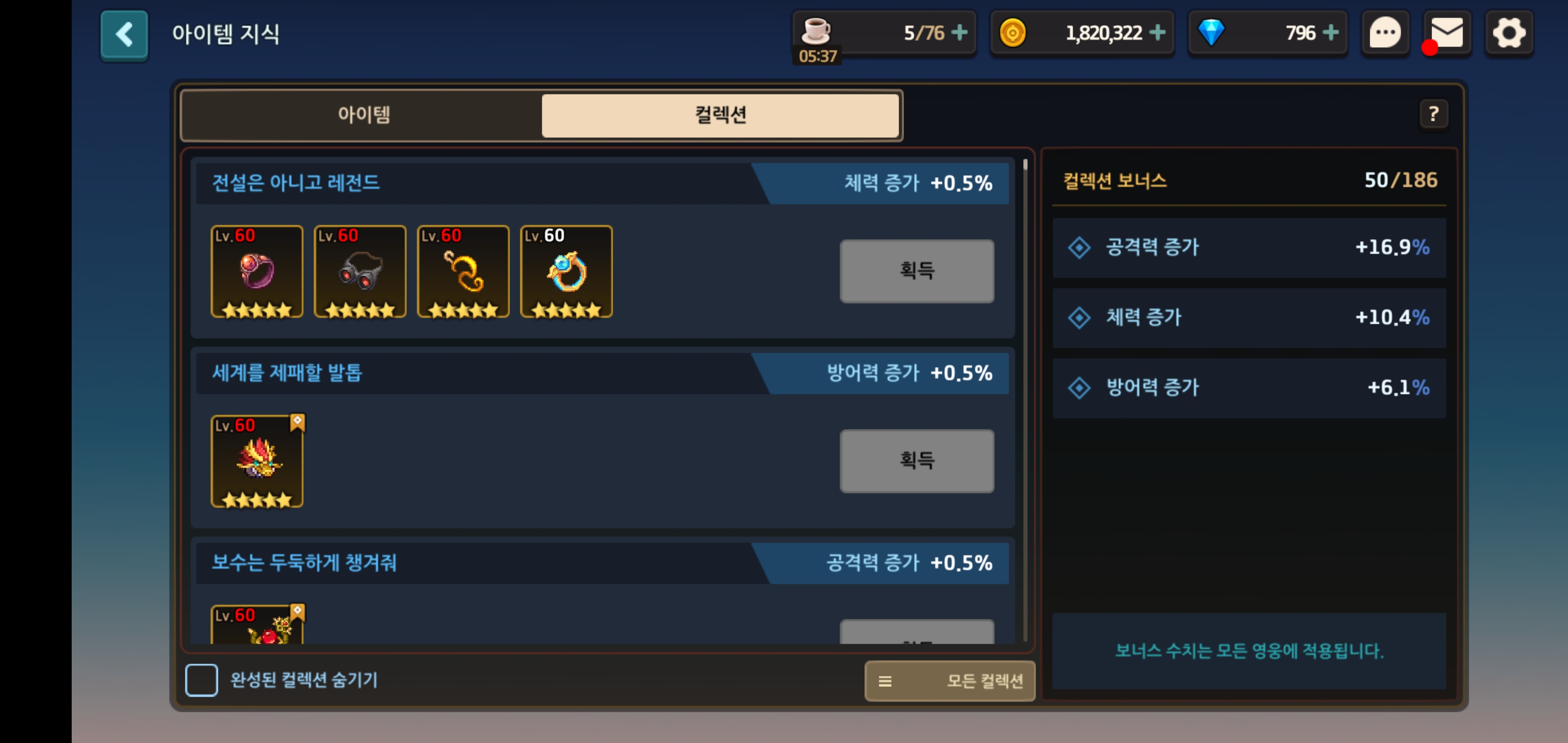The width and height of the screenshot is (1568, 743).
Task: Click 획득 for 세계를 제패할 발톱
Action: 917,461
